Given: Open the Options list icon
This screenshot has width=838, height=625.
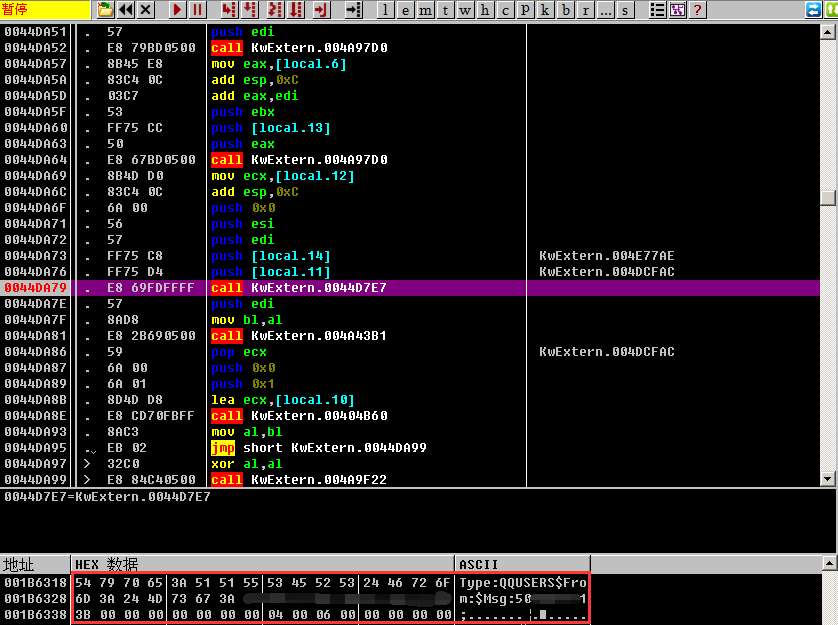Looking at the screenshot, I should pyautogui.click(x=657, y=10).
